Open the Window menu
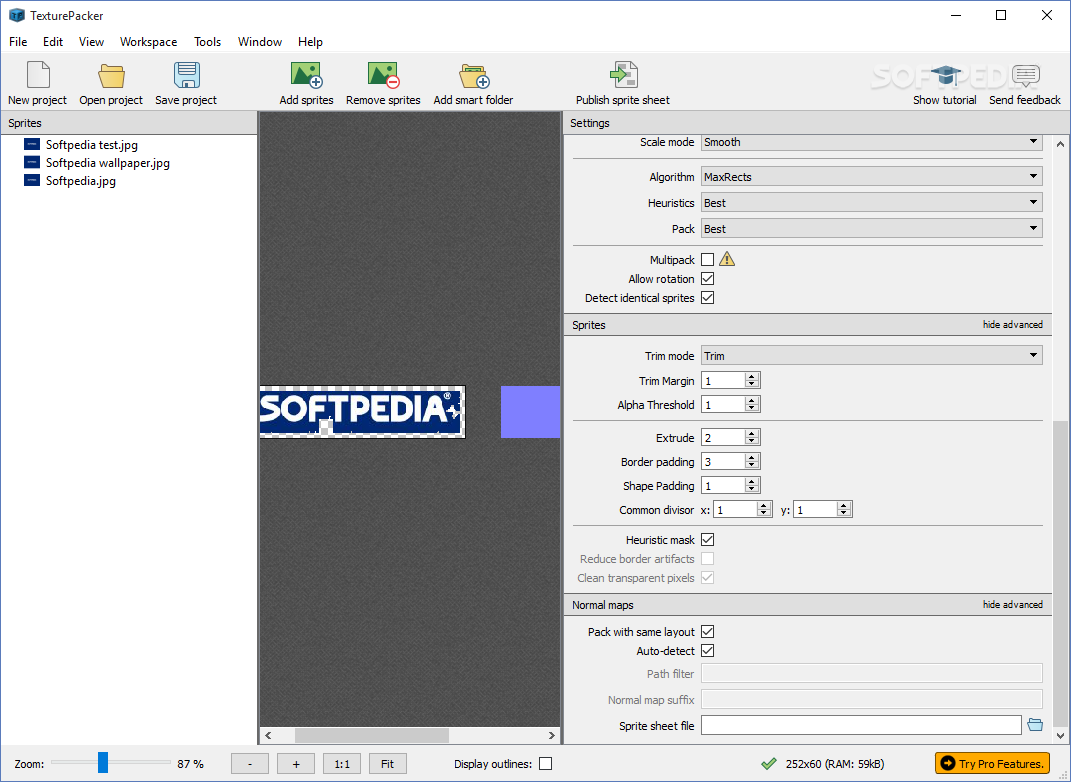Image resolution: width=1071 pixels, height=782 pixels. point(260,42)
